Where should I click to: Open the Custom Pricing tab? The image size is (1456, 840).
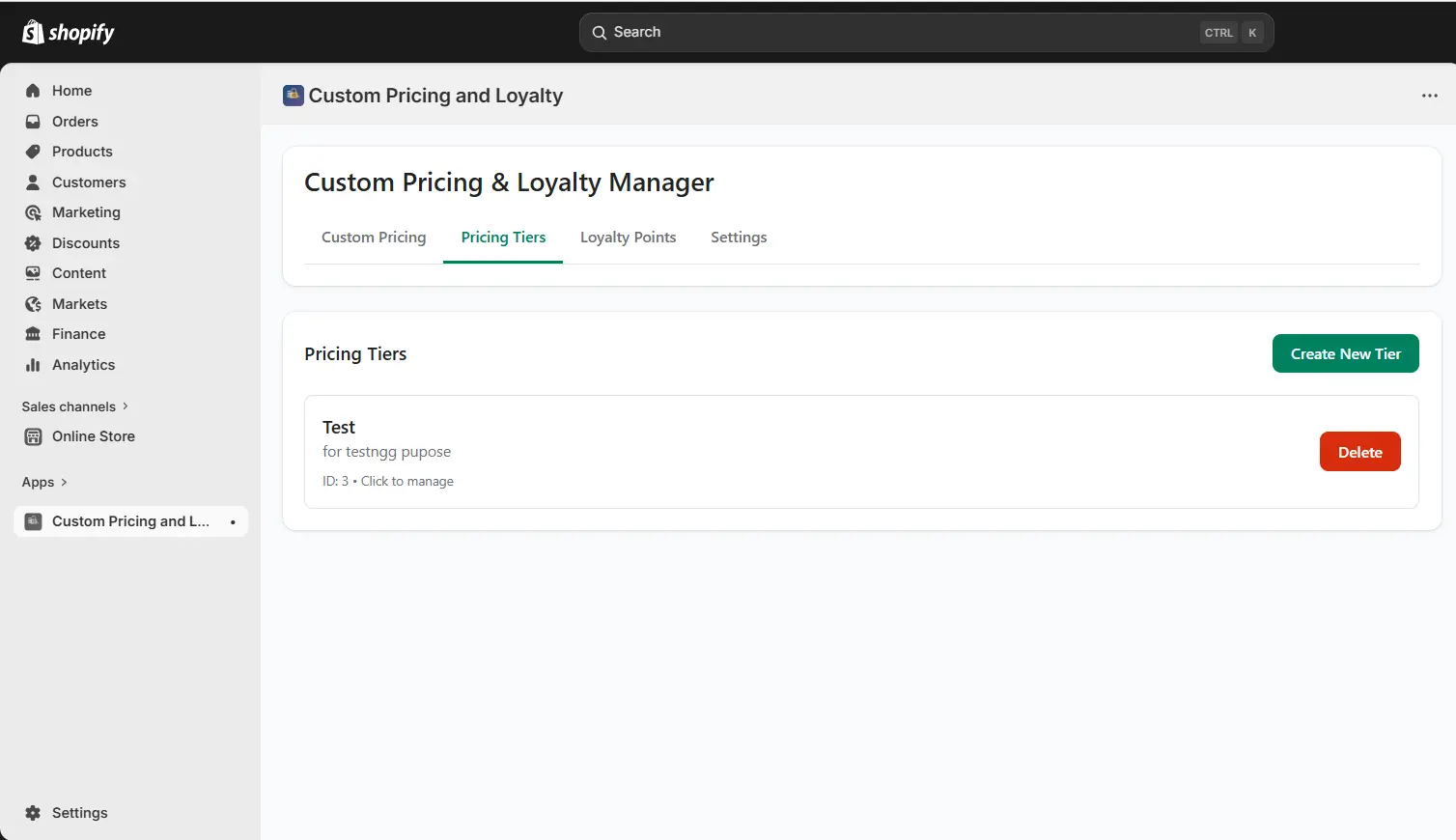pos(374,237)
